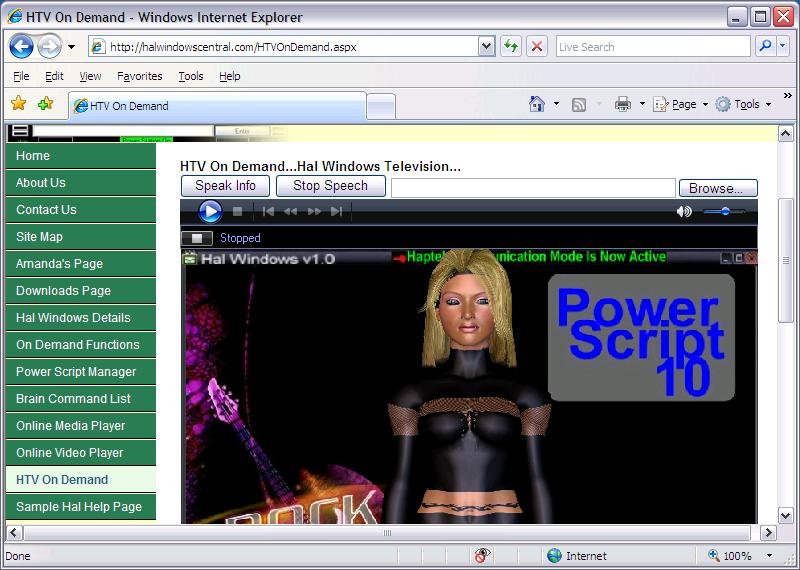The image size is (800, 570).
Task: Open Sample Hal Help Page link
Action: (x=81, y=507)
